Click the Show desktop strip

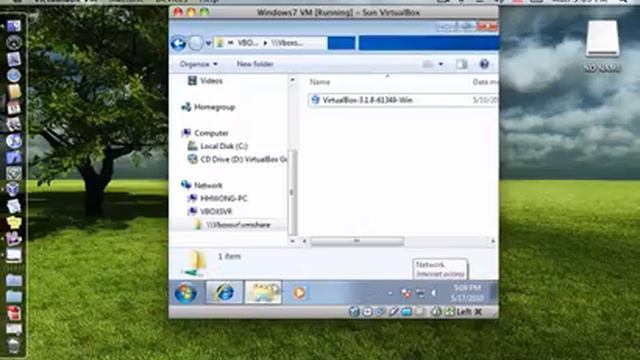494,293
